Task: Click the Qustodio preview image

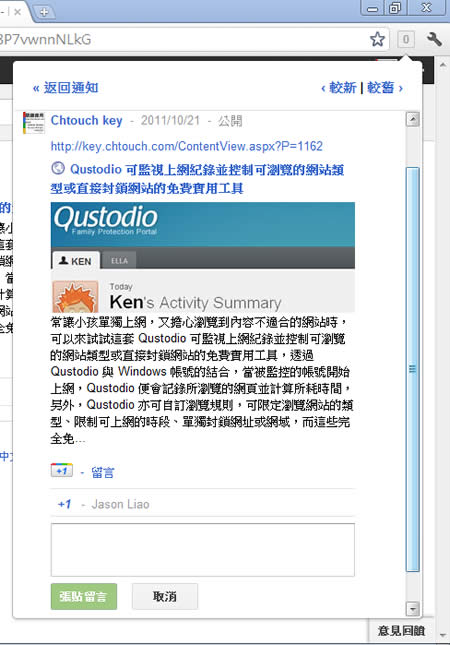Action: pos(203,257)
